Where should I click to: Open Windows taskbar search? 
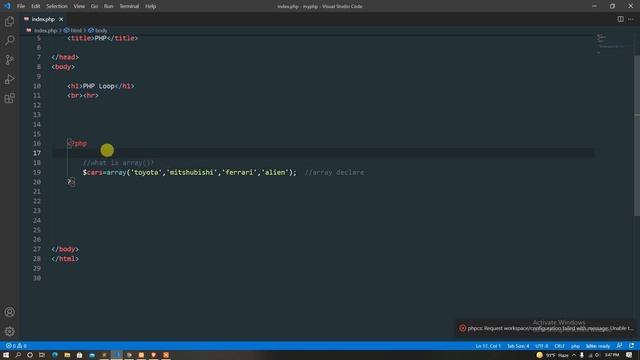[x=18, y=355]
